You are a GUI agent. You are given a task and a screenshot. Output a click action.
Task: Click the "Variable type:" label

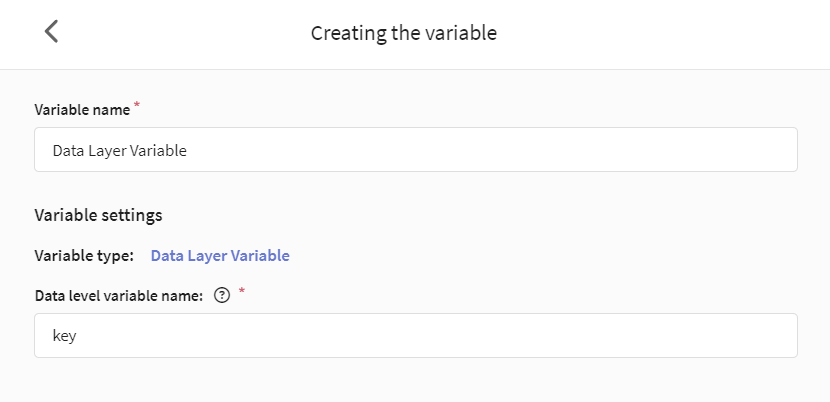[x=84, y=256]
